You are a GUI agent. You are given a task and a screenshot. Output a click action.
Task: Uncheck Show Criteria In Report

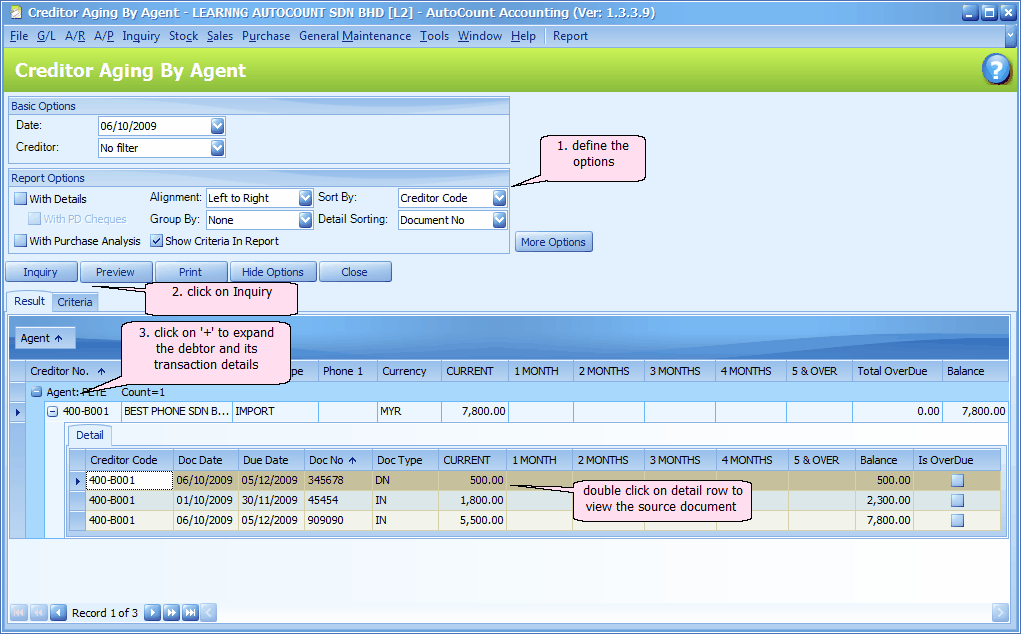tap(157, 240)
